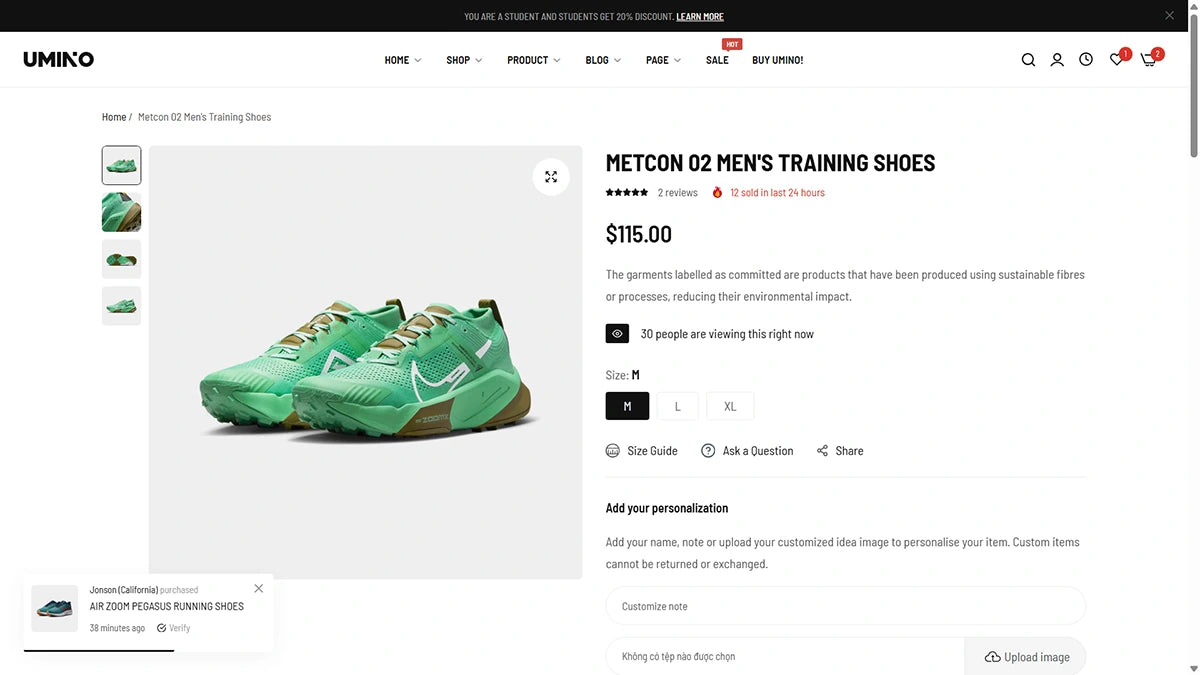Select size L

[678, 405]
